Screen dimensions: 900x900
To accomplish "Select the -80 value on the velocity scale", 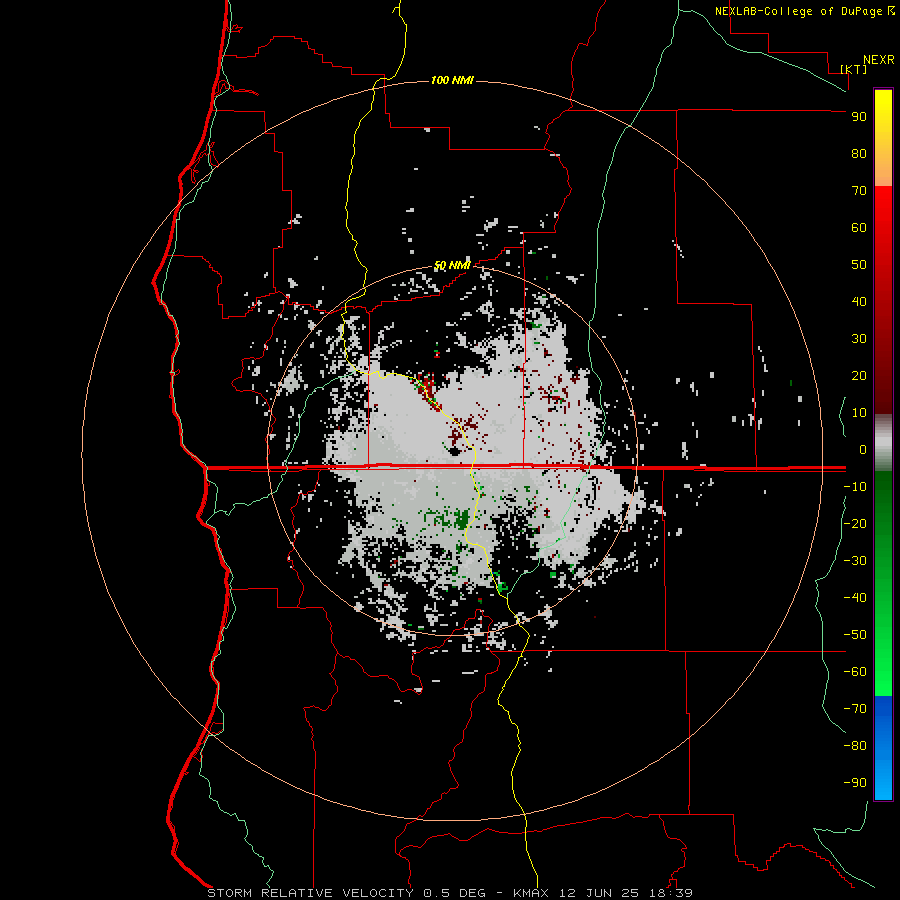I will [x=855, y=746].
